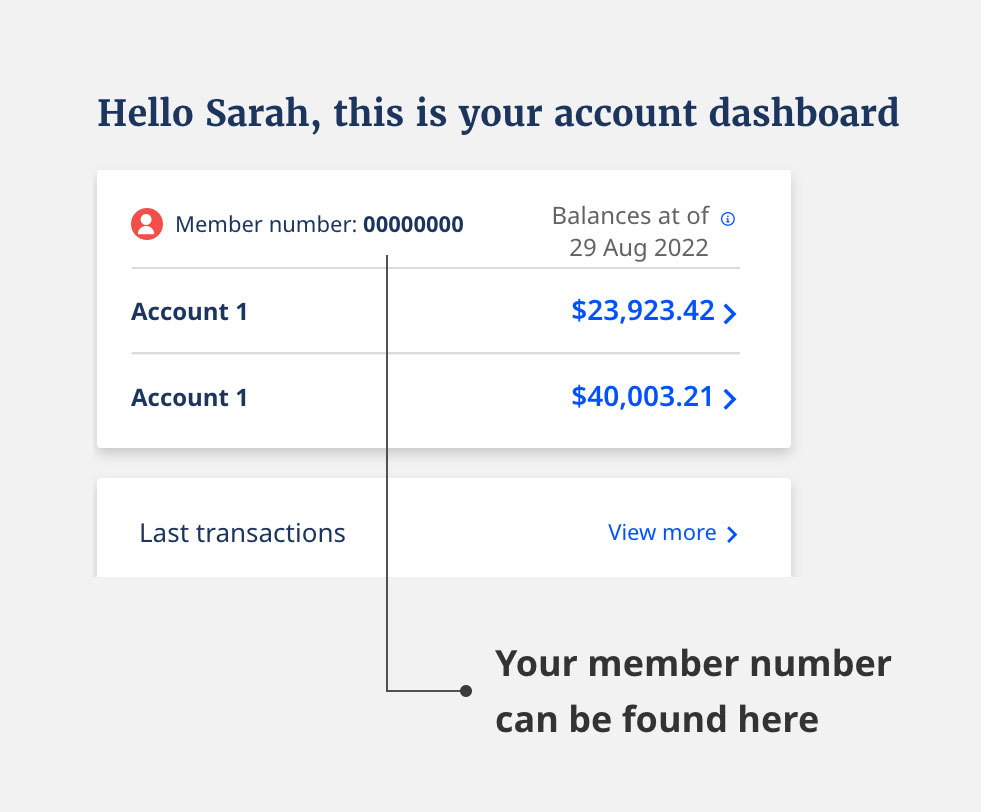Open the chevron next to $23,923.42
Viewport: 981px width, 812px height.
click(x=730, y=314)
